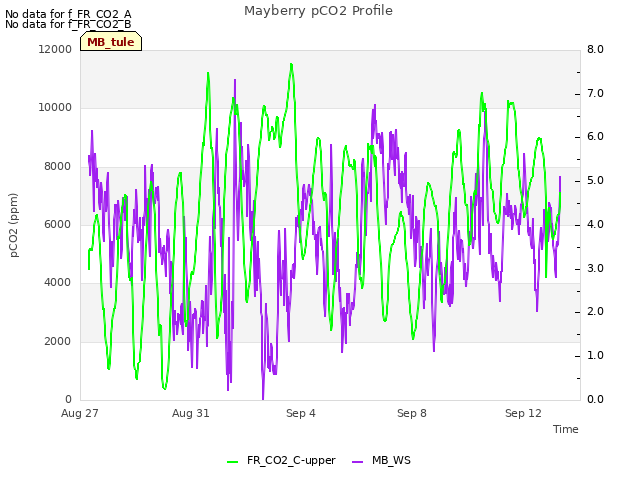Click the 7.0 right axis tick label
Viewport: 640px width, 480px height.
595,93
